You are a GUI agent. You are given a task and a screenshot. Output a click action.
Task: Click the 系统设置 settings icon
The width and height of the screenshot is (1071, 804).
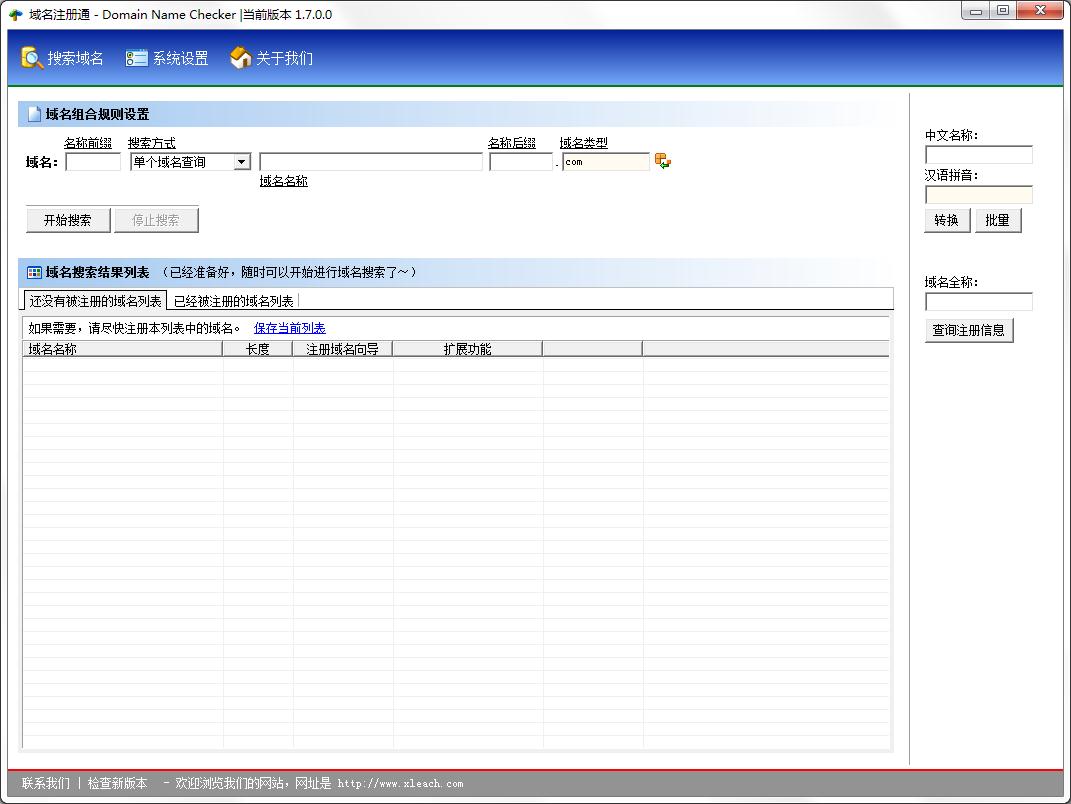coord(136,58)
